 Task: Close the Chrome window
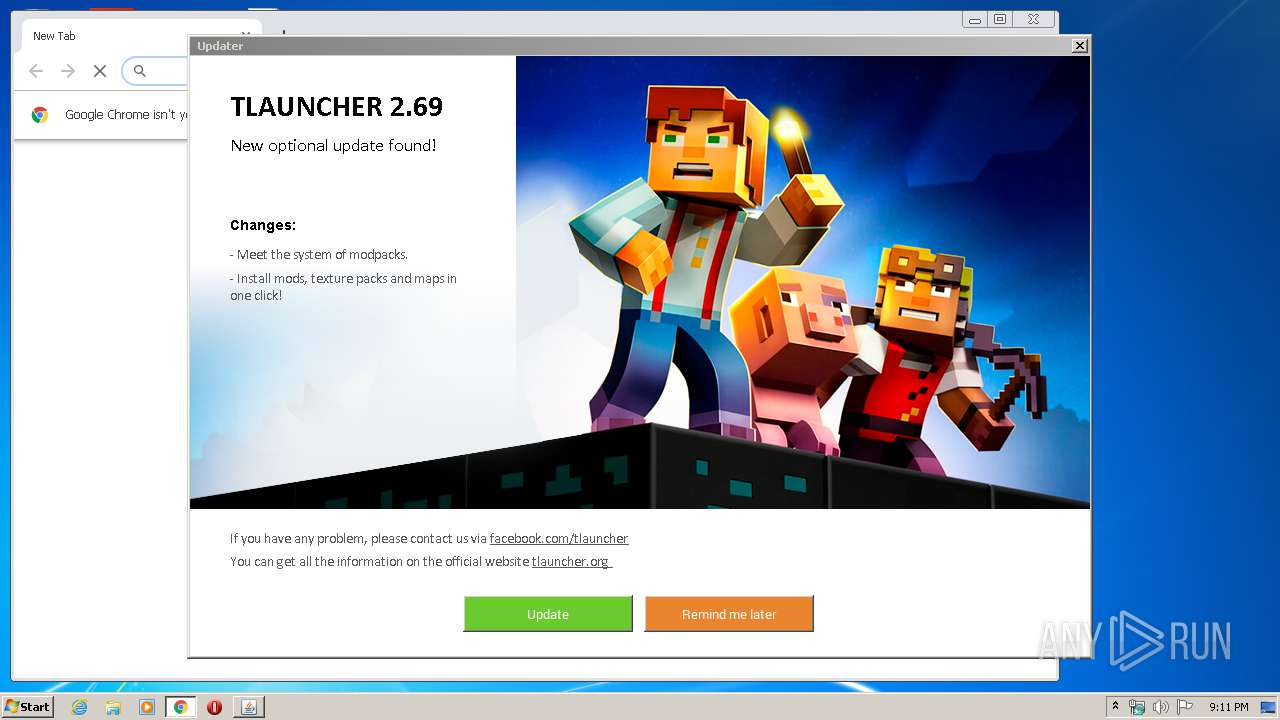click(x=1033, y=19)
